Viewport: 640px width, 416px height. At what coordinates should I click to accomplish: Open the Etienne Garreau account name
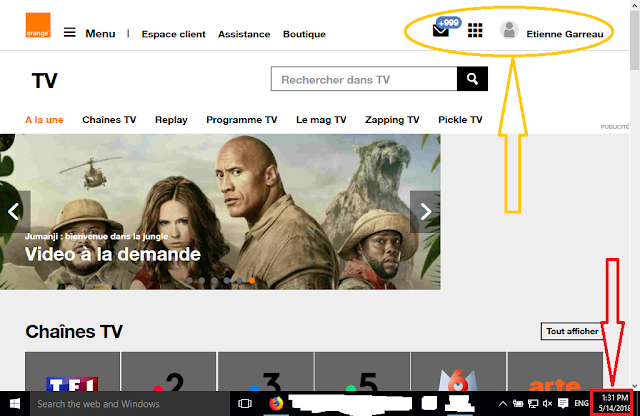(565, 34)
